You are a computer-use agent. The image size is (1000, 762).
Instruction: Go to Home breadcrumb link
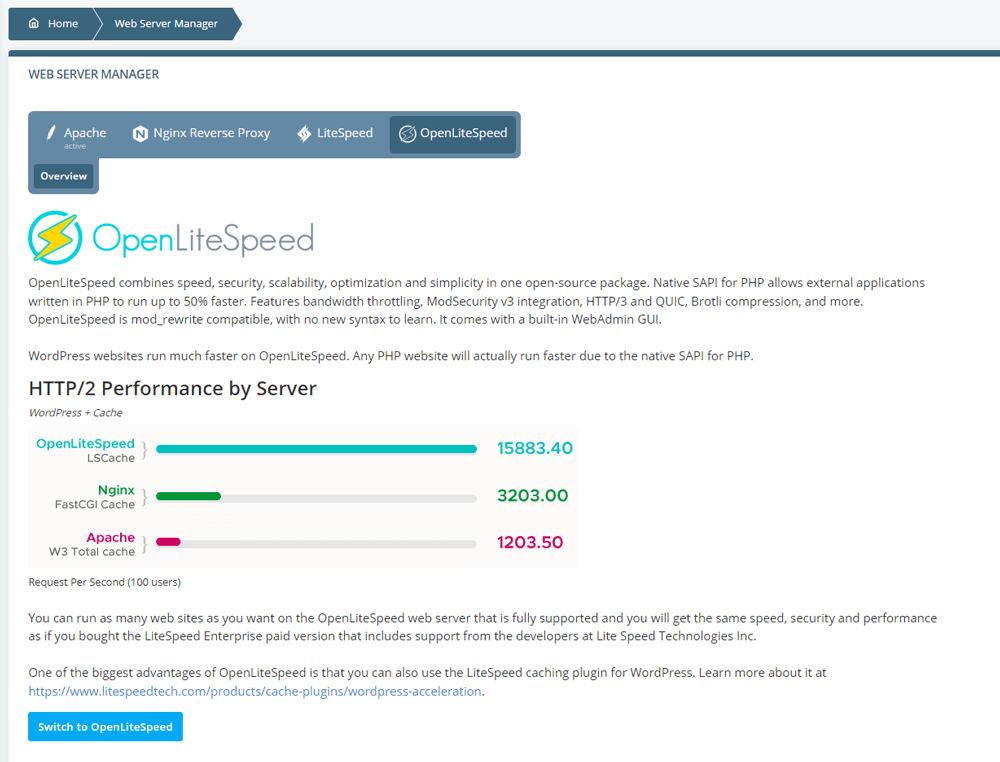click(x=54, y=24)
